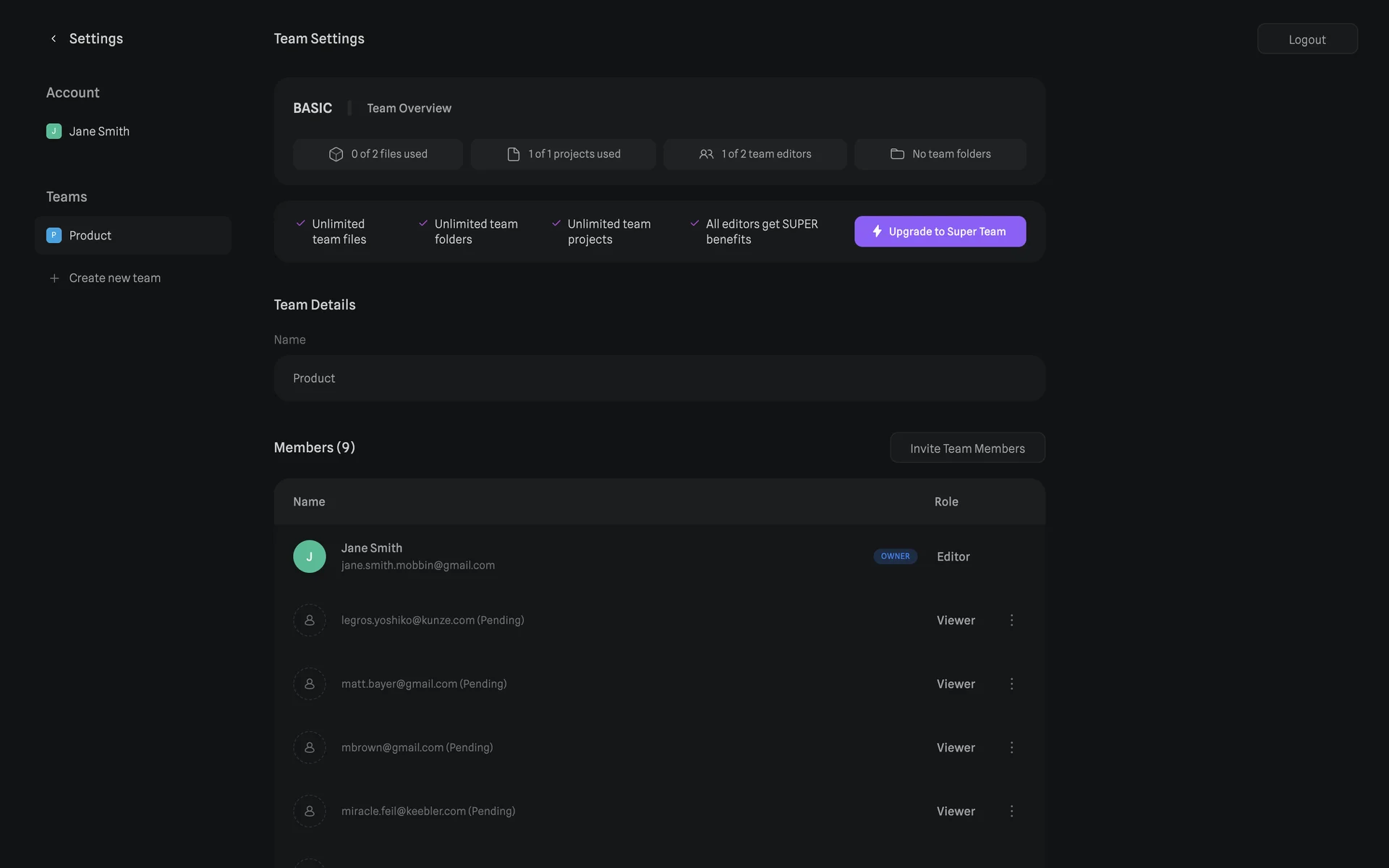Click the team Name input field
Image resolution: width=1389 pixels, height=868 pixels.
659,378
